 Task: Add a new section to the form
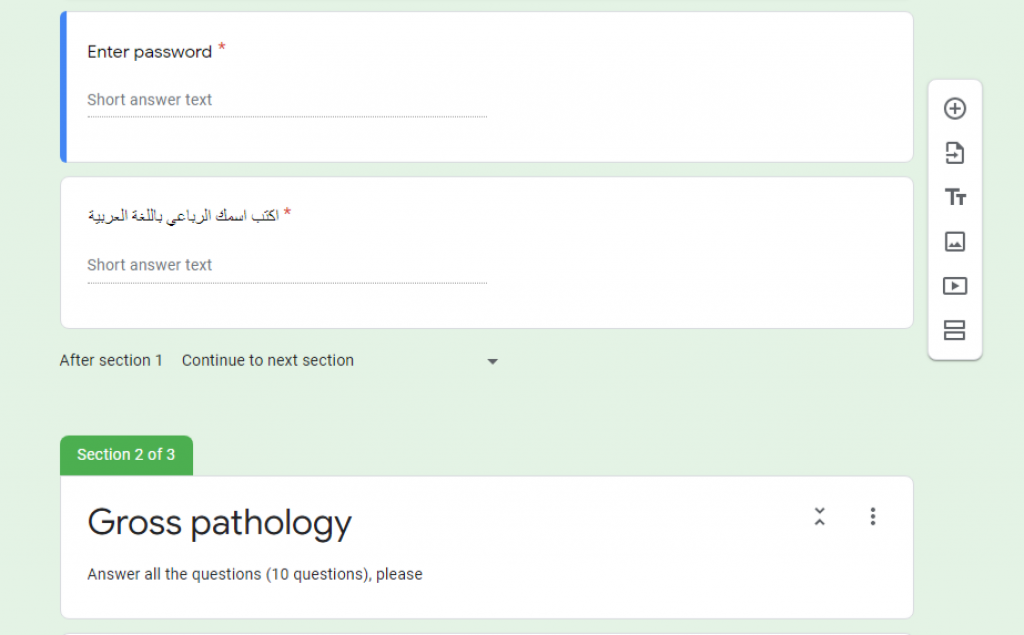[955, 330]
